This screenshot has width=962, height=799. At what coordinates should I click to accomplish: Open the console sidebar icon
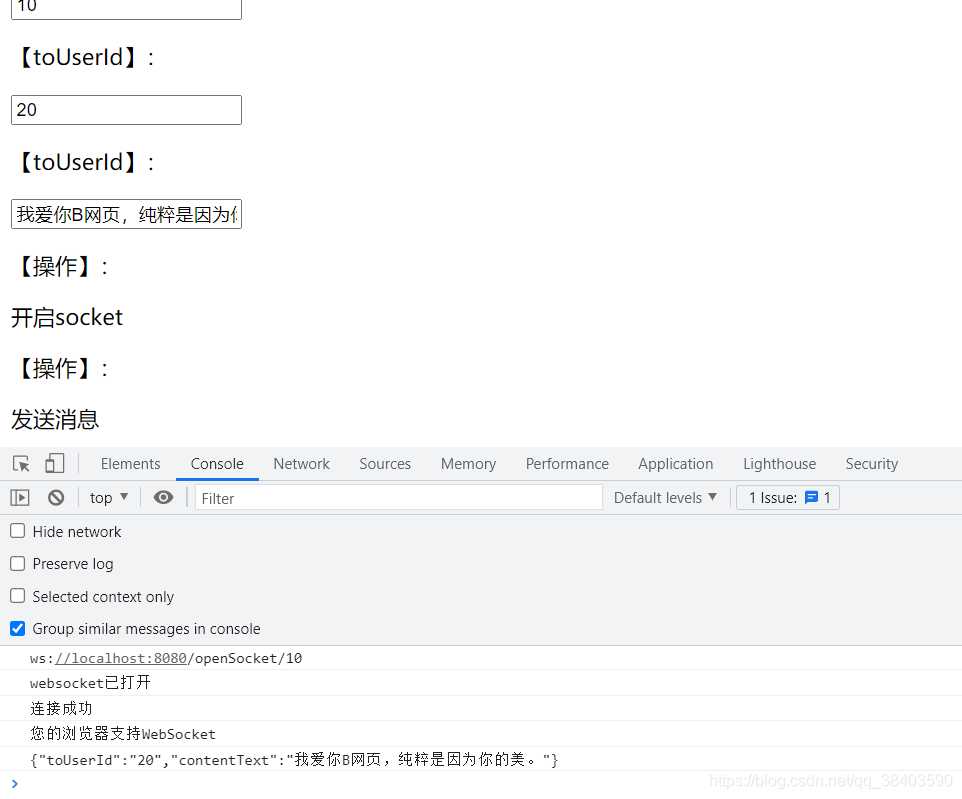pyautogui.click(x=19, y=497)
